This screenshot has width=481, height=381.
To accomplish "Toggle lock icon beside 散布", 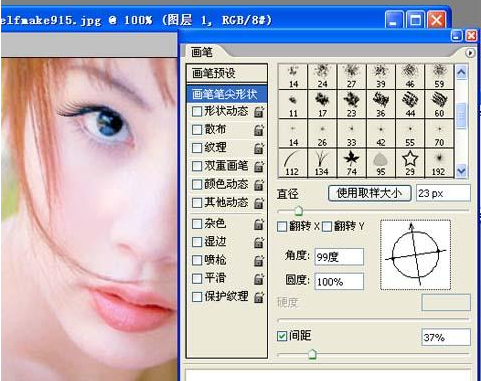I will coord(259,130).
